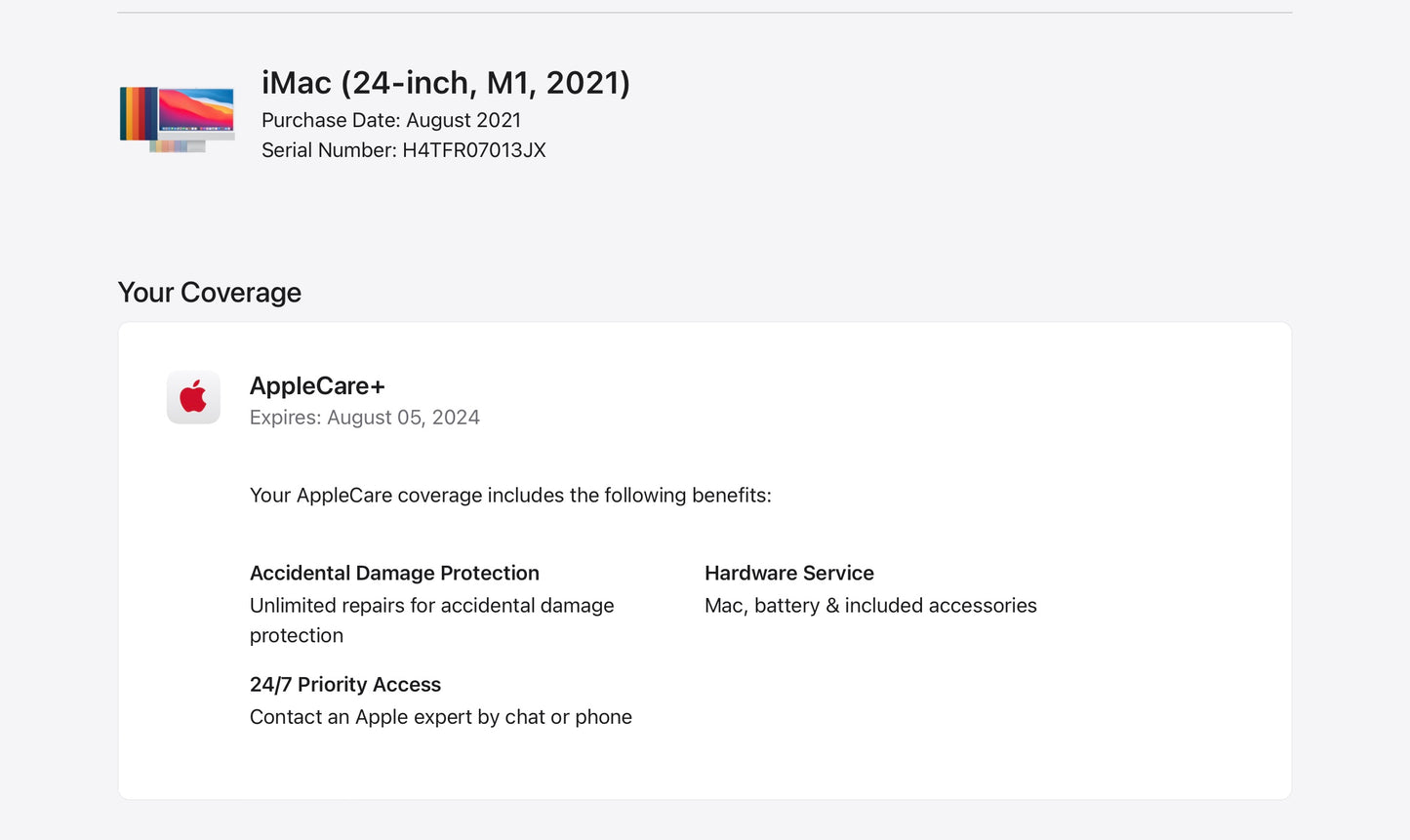Viewport: 1410px width, 840px height.
Task: Click the AppleCare coverage benefits intro sentence
Action: pos(509,496)
